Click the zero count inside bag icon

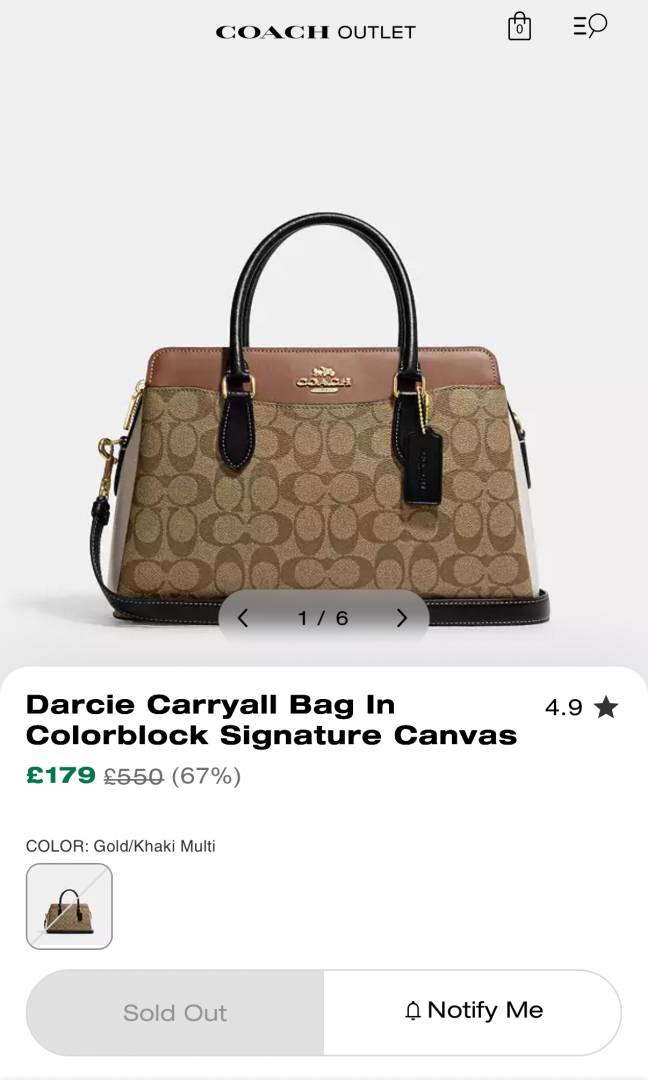[519, 30]
